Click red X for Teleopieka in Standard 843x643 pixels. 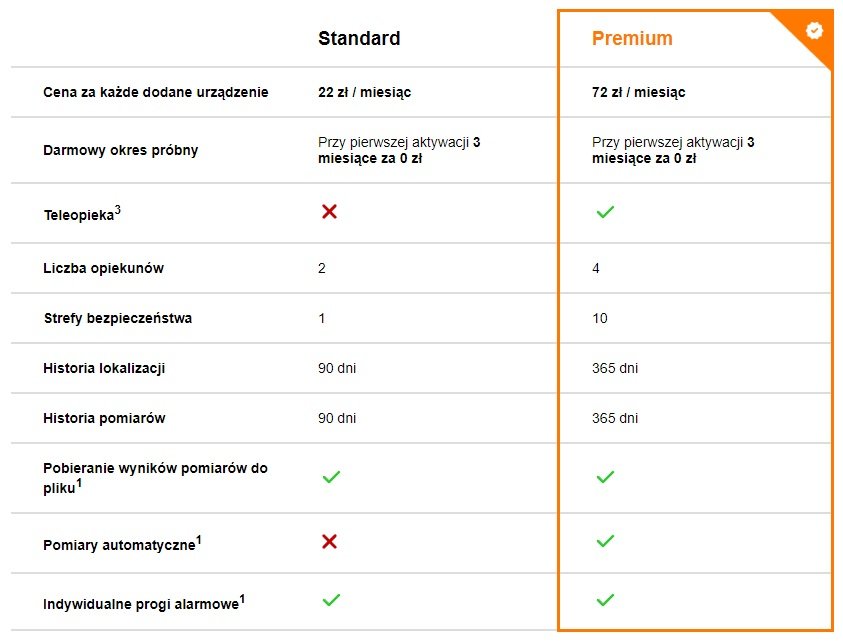[330, 211]
